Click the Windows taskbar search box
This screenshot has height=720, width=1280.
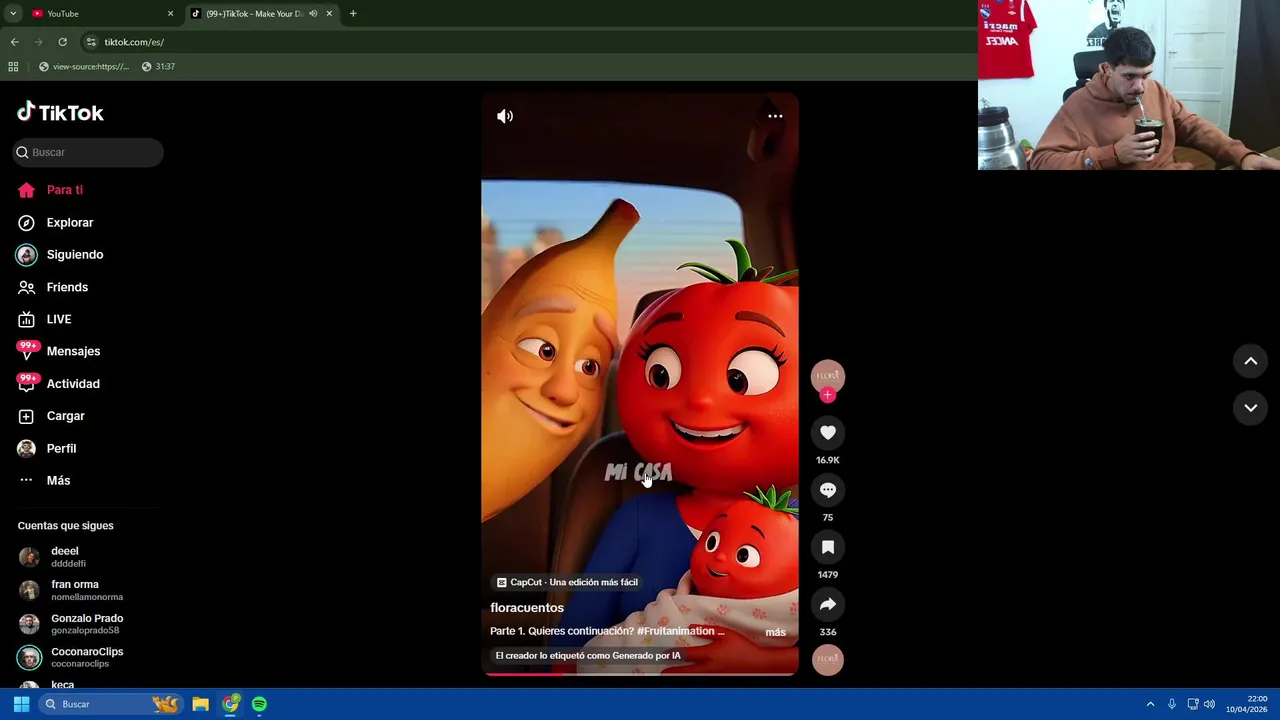click(x=110, y=704)
